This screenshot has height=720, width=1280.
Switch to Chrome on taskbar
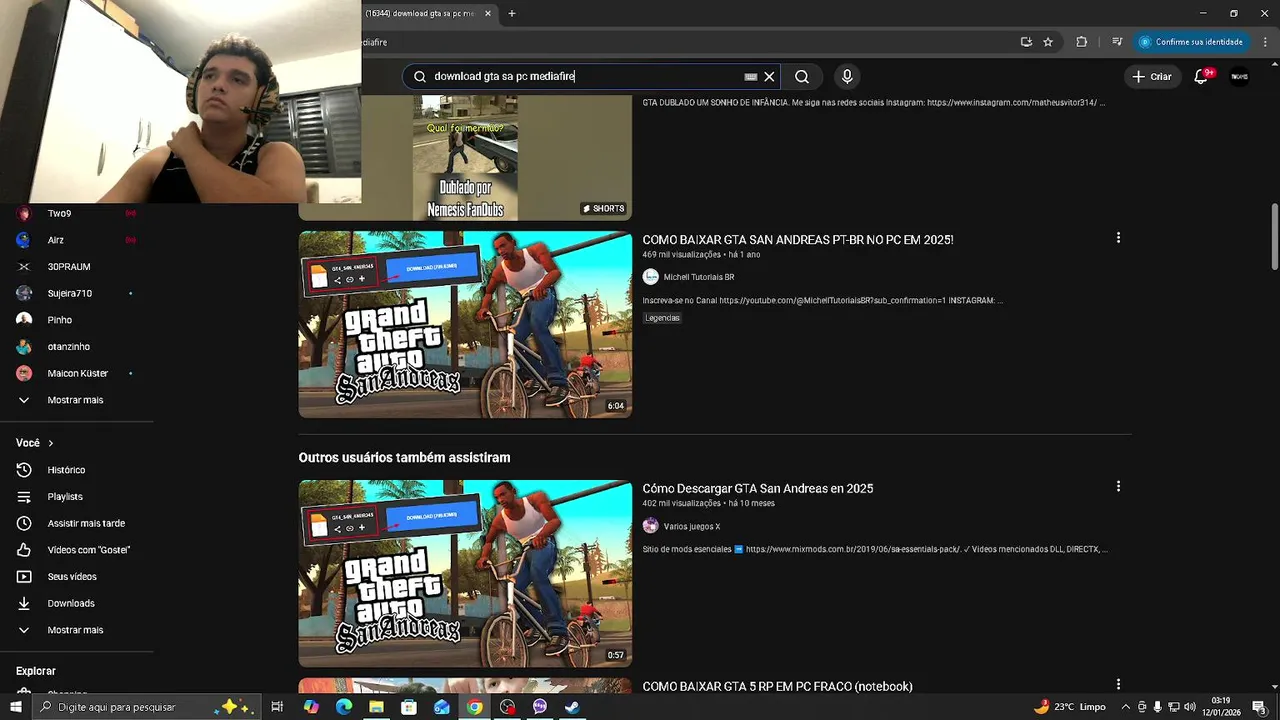click(474, 707)
